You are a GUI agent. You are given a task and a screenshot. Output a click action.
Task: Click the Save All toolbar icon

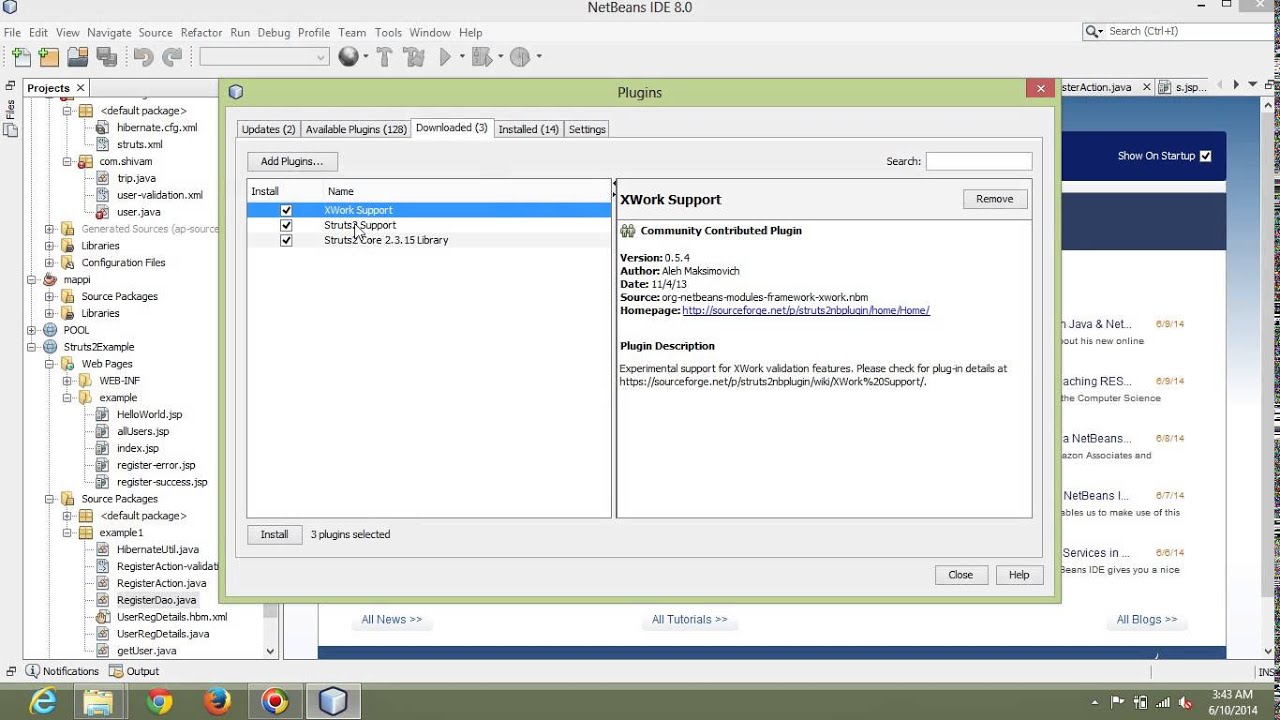click(106, 57)
